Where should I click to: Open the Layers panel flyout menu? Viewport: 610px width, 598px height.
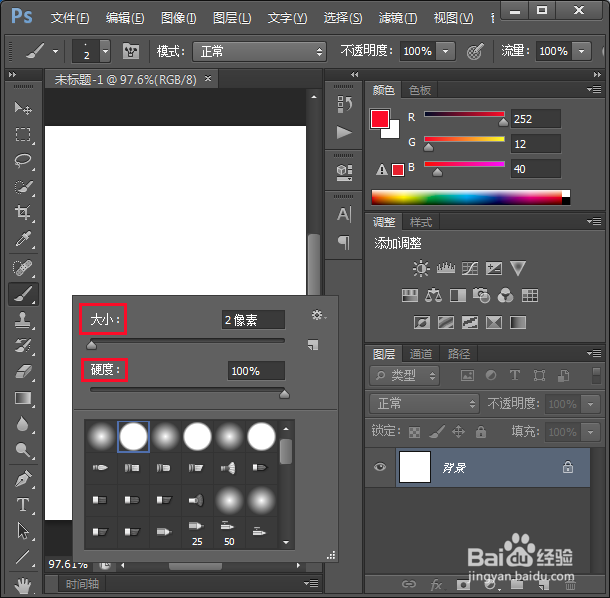(594, 353)
